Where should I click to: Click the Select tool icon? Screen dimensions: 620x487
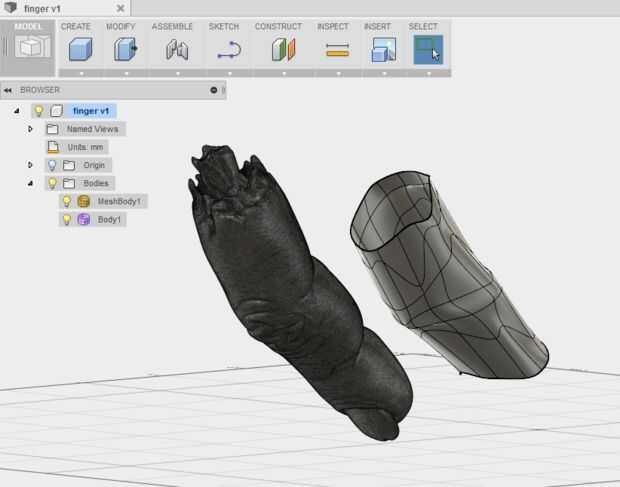428,50
